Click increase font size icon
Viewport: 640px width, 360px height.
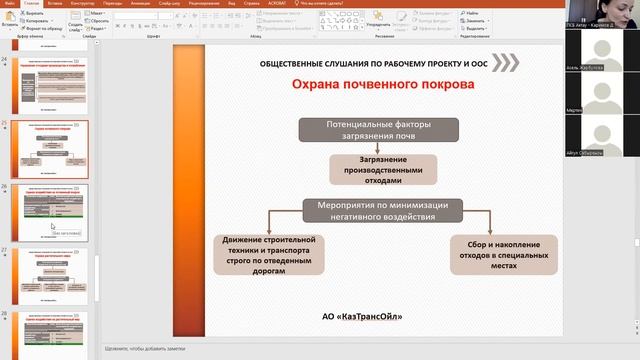177,16
